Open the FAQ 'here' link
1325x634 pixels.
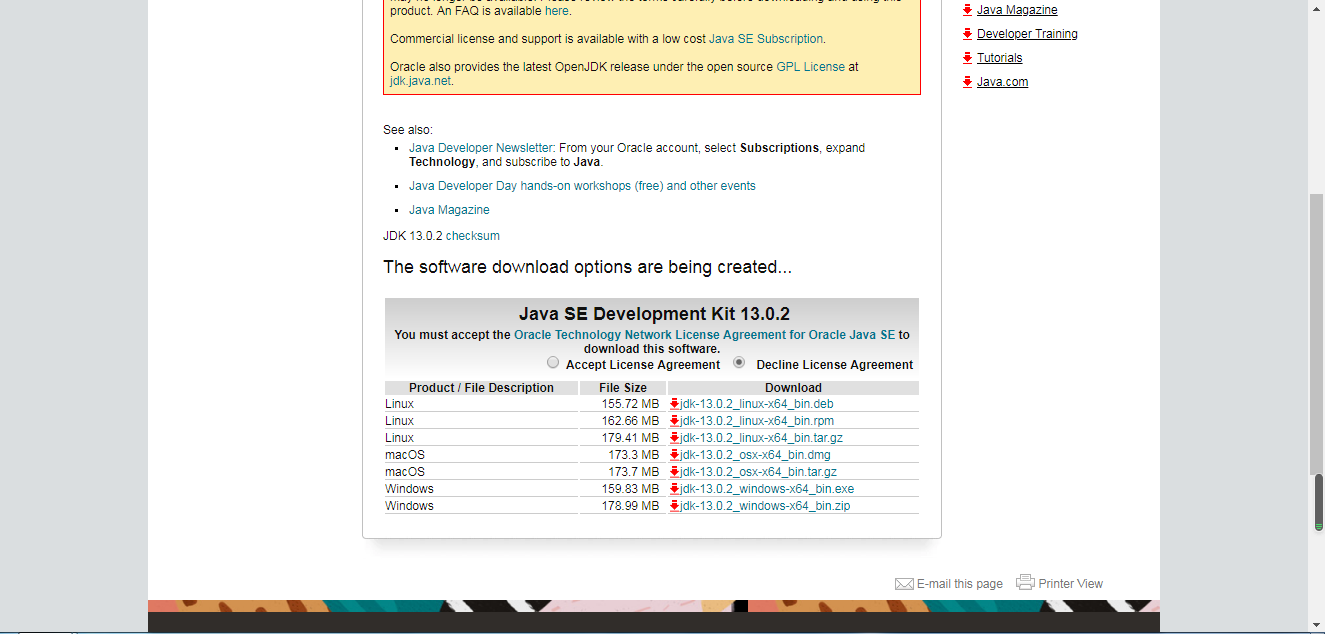(x=557, y=11)
